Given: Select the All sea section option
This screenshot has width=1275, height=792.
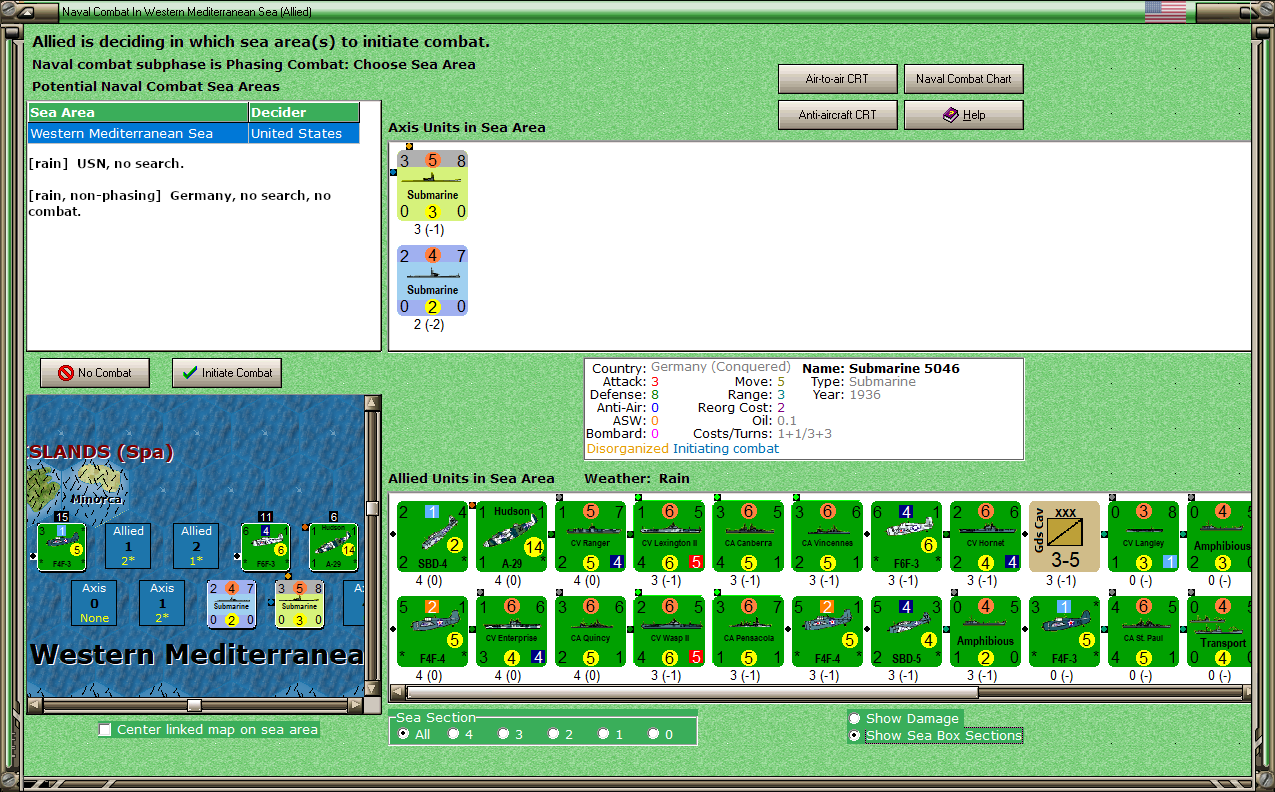Looking at the screenshot, I should [414, 734].
